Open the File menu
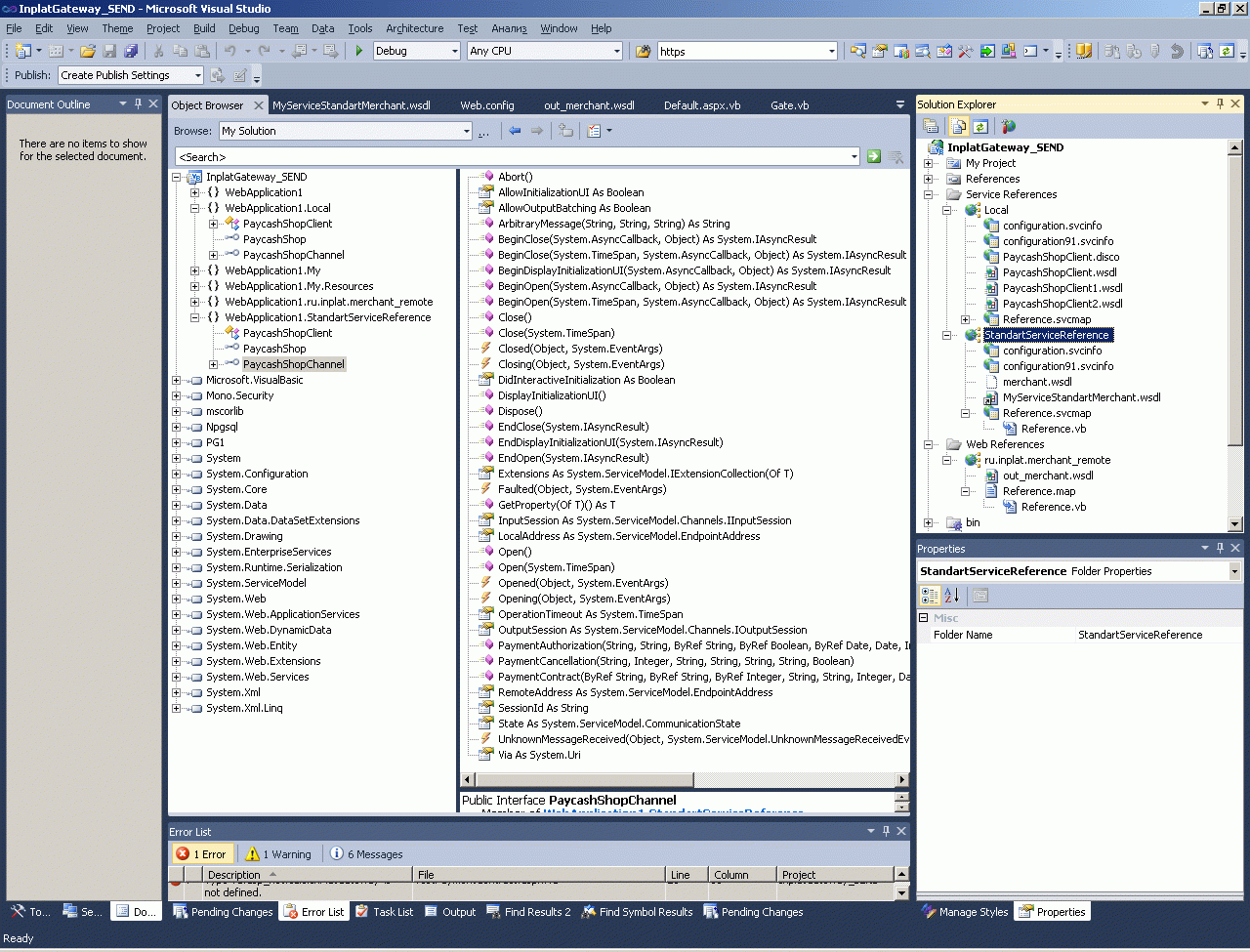The height and width of the screenshot is (952, 1250). (14, 28)
